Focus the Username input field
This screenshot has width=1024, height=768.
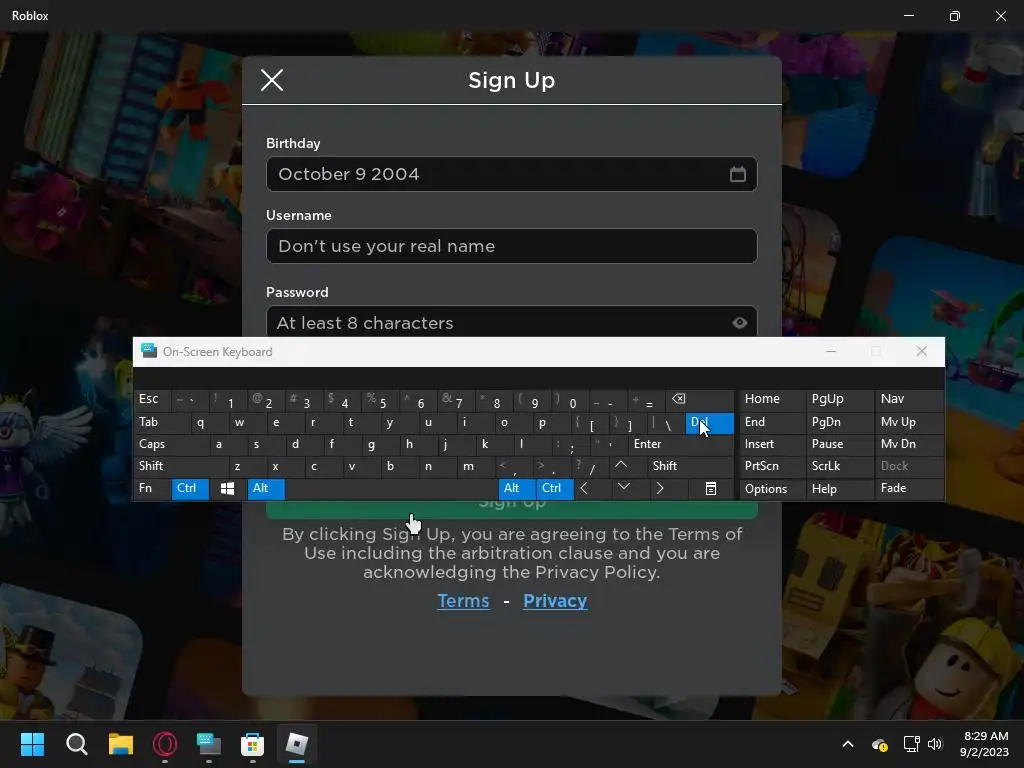[511, 246]
